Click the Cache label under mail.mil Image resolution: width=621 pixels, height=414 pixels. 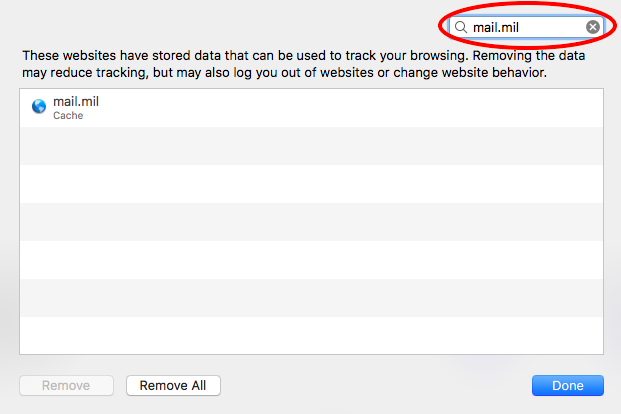68,116
